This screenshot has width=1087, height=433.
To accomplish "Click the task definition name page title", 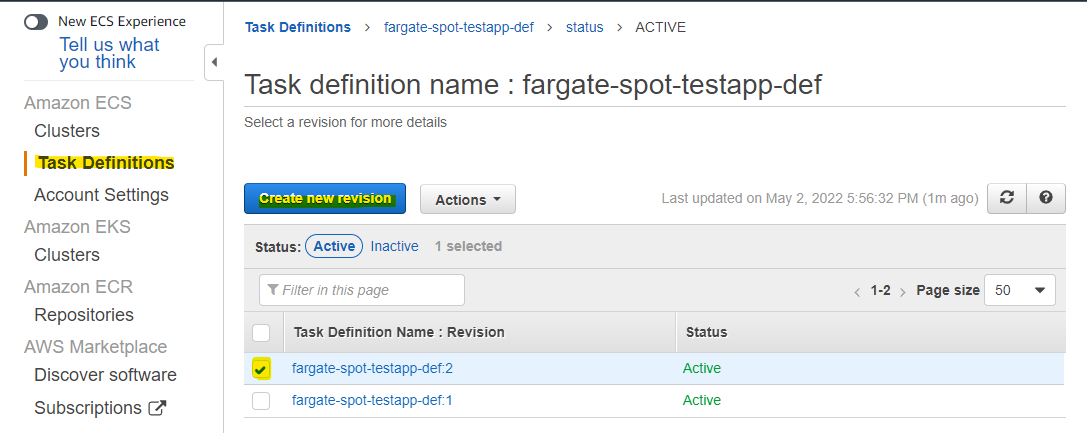I will point(533,85).
